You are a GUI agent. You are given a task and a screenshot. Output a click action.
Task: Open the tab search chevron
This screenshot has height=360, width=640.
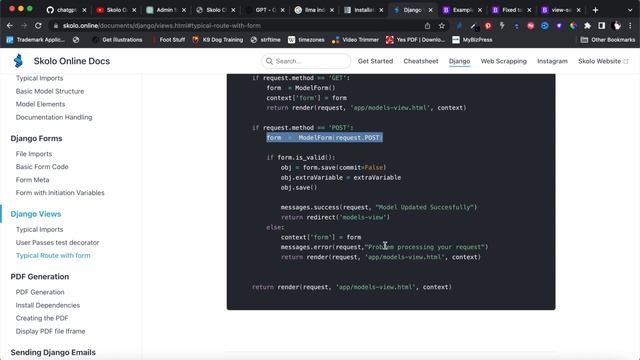(630, 10)
